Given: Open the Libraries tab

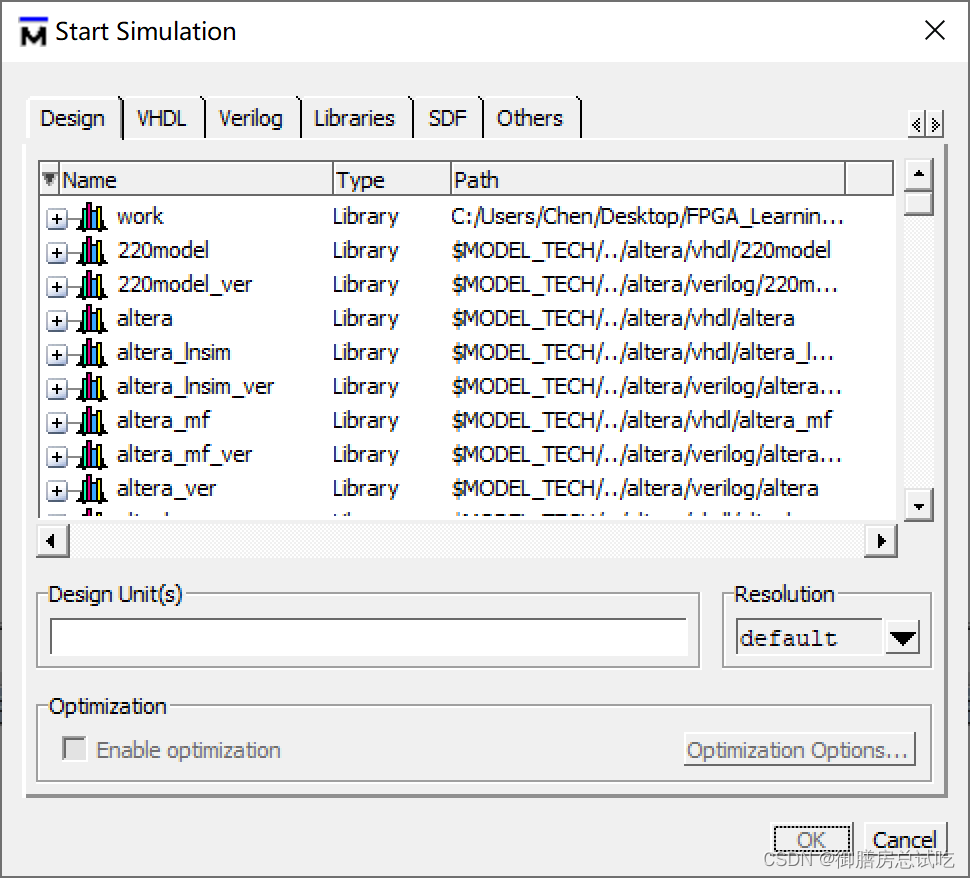Looking at the screenshot, I should 354,118.
